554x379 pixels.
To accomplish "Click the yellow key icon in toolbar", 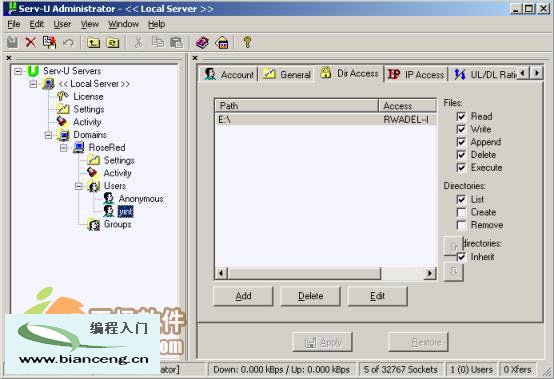I will click(x=247, y=42).
